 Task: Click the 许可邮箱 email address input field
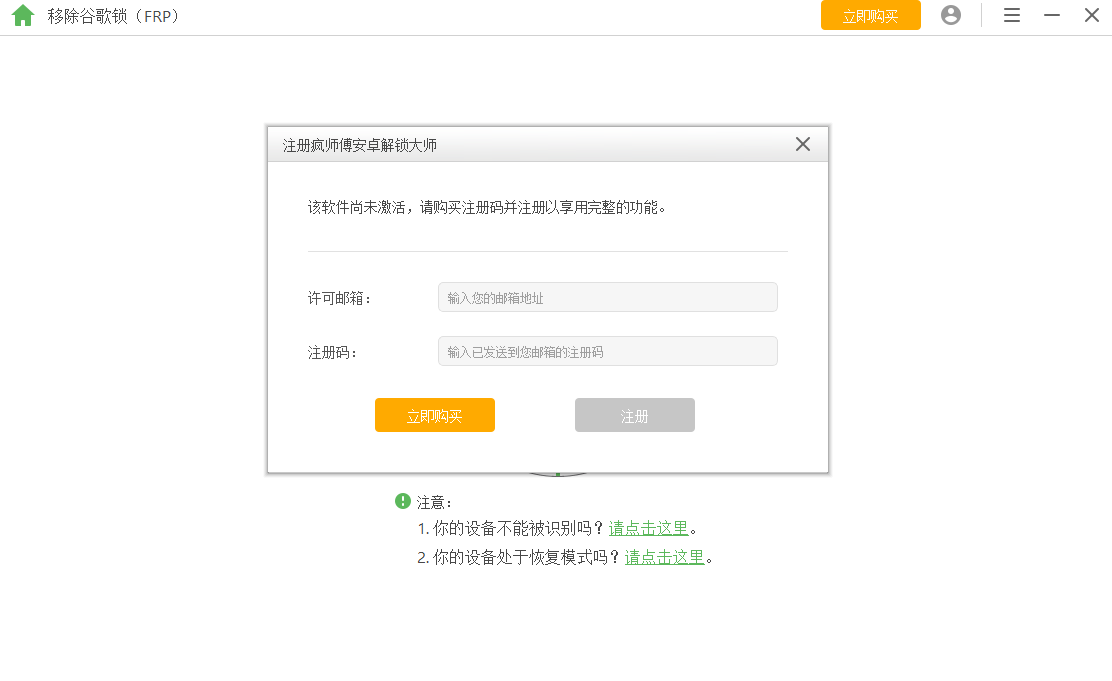tap(607, 297)
